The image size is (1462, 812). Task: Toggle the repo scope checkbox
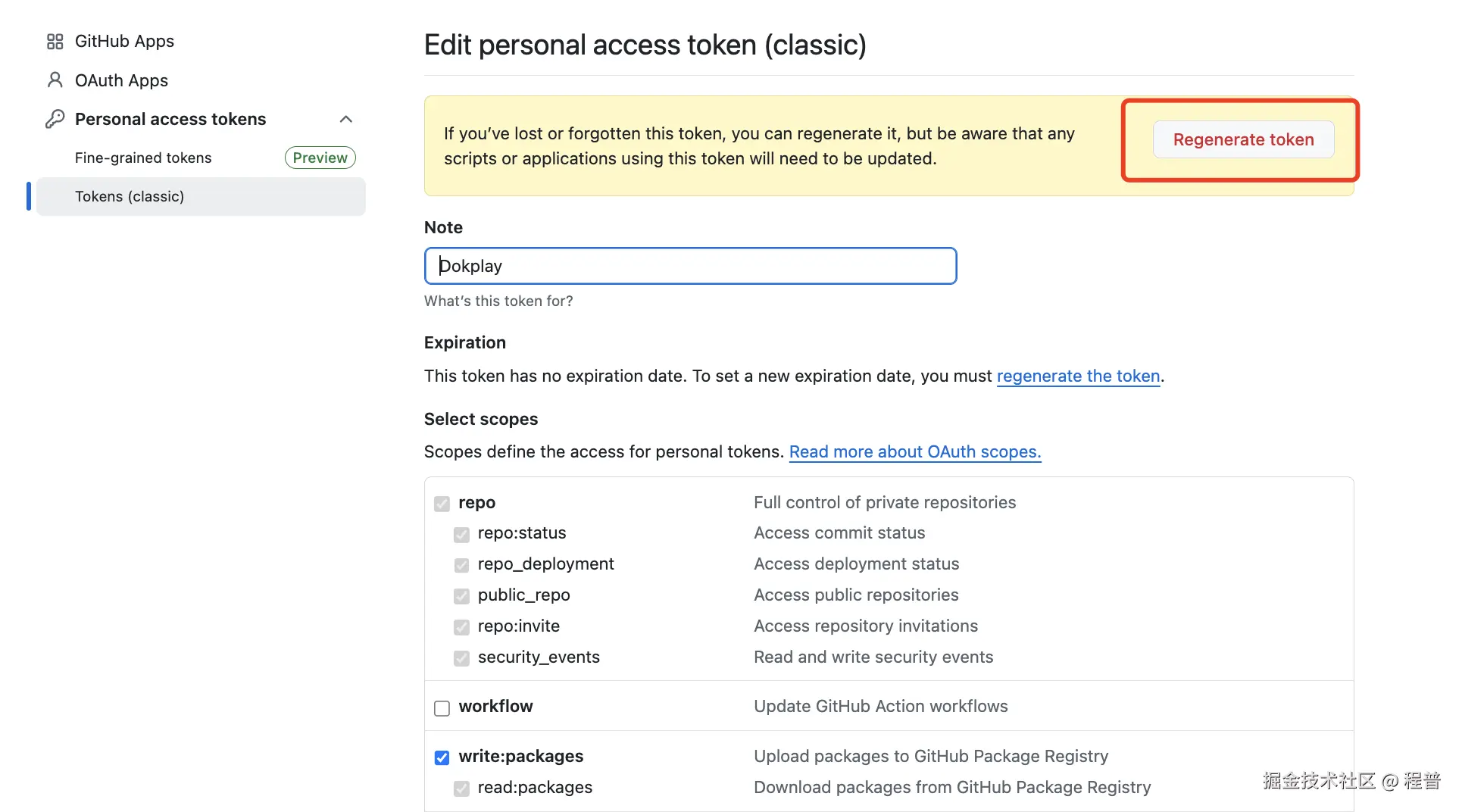(x=442, y=504)
